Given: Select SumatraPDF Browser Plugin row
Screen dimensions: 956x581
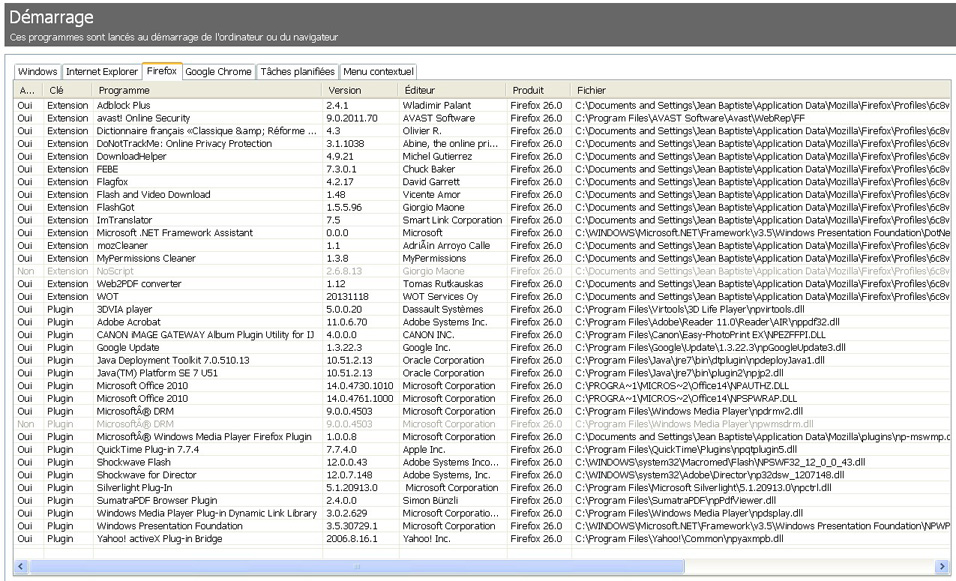Looking at the screenshot, I should [x=482, y=501].
